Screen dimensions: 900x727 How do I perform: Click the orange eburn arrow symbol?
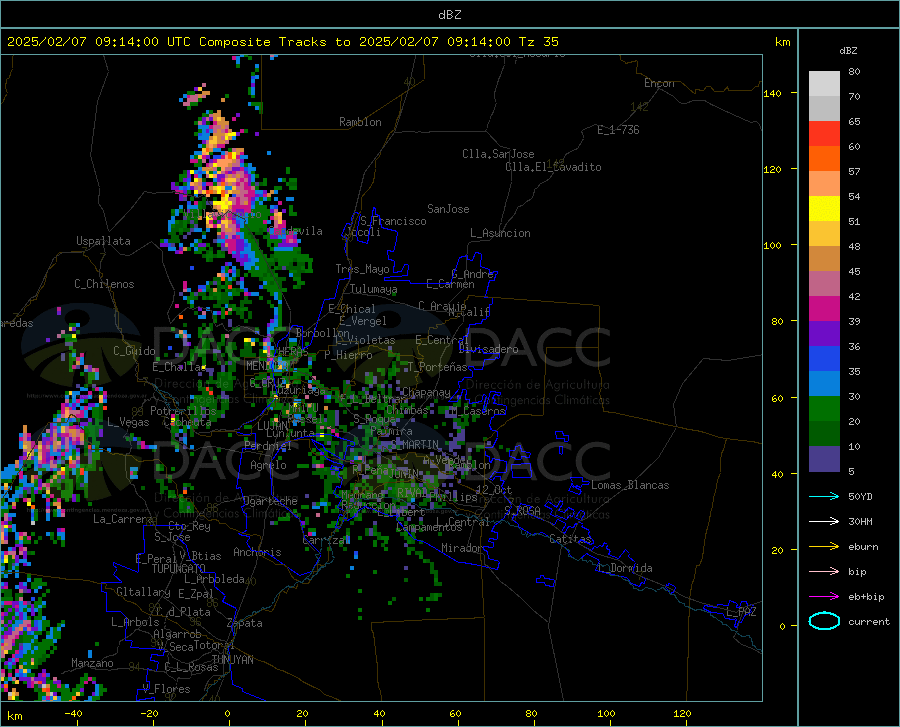(824, 547)
